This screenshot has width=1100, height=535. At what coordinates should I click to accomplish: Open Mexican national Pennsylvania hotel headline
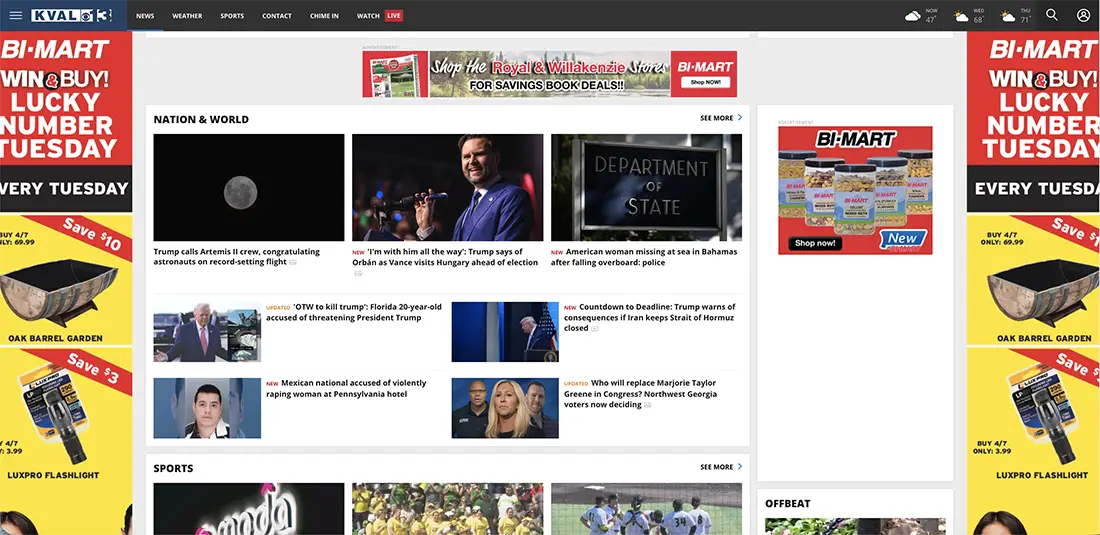coord(346,388)
